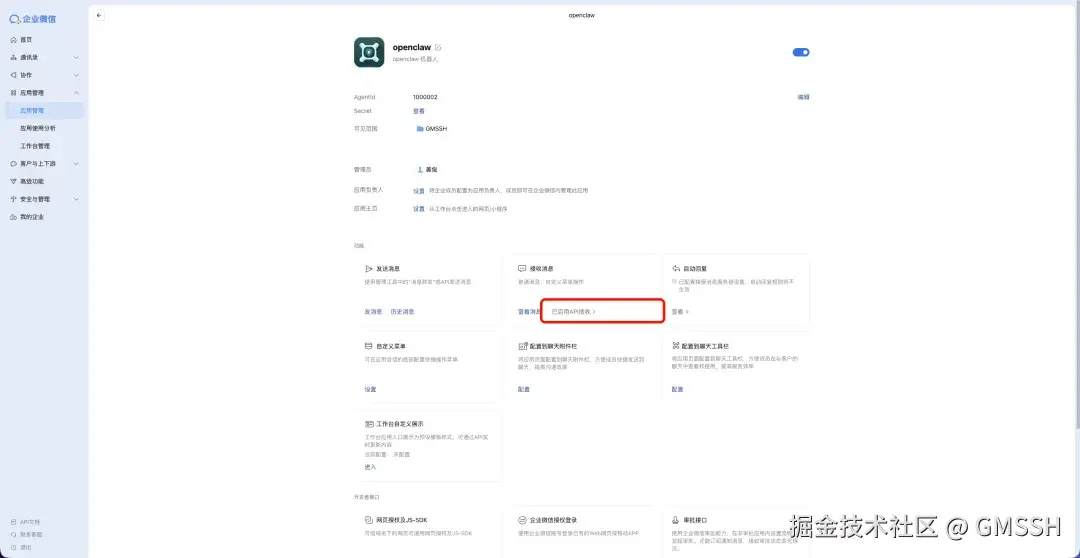Click the API文档 icon in sidebar footer
Screen dimensions: 1080x558
[x=13, y=522]
